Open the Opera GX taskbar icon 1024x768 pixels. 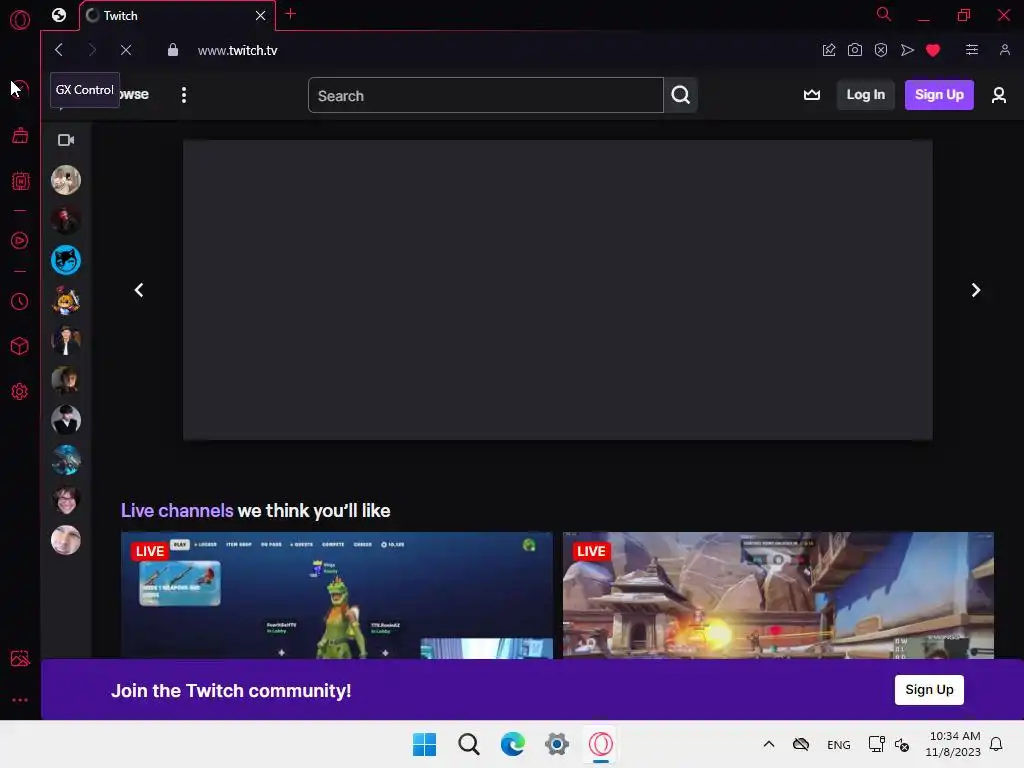click(x=601, y=744)
